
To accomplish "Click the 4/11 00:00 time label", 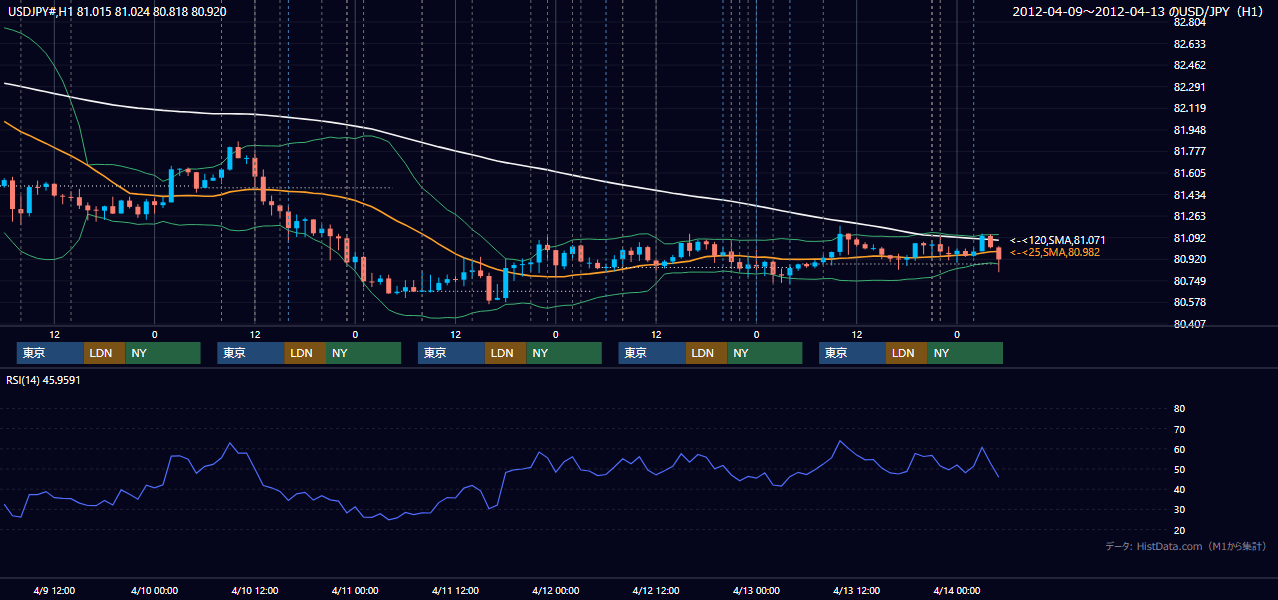I will (x=355, y=590).
